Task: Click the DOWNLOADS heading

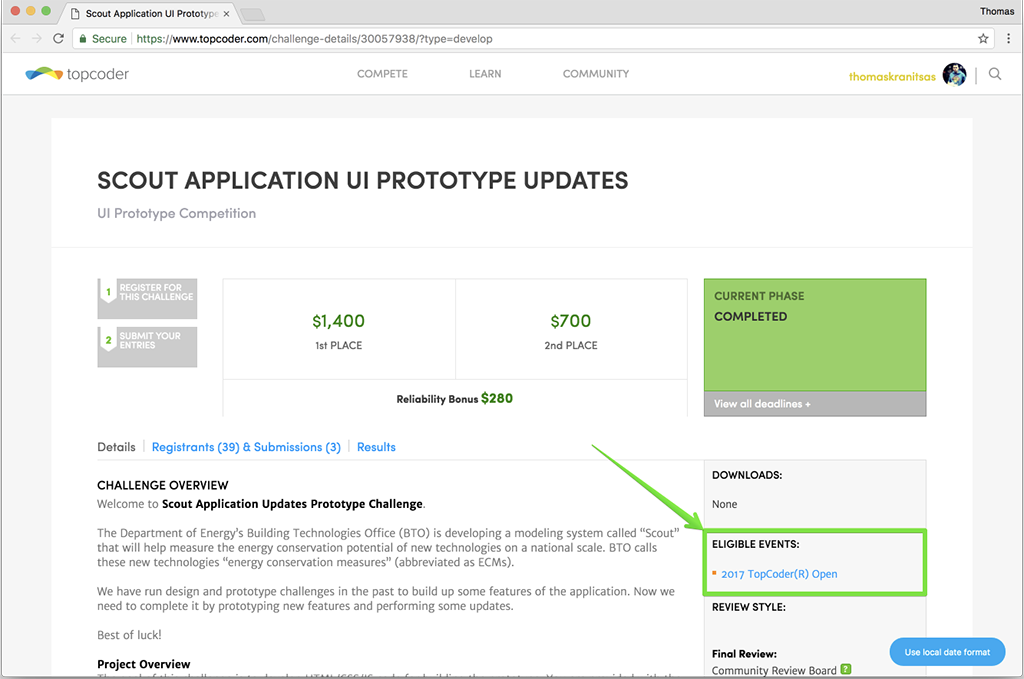Action: point(746,475)
